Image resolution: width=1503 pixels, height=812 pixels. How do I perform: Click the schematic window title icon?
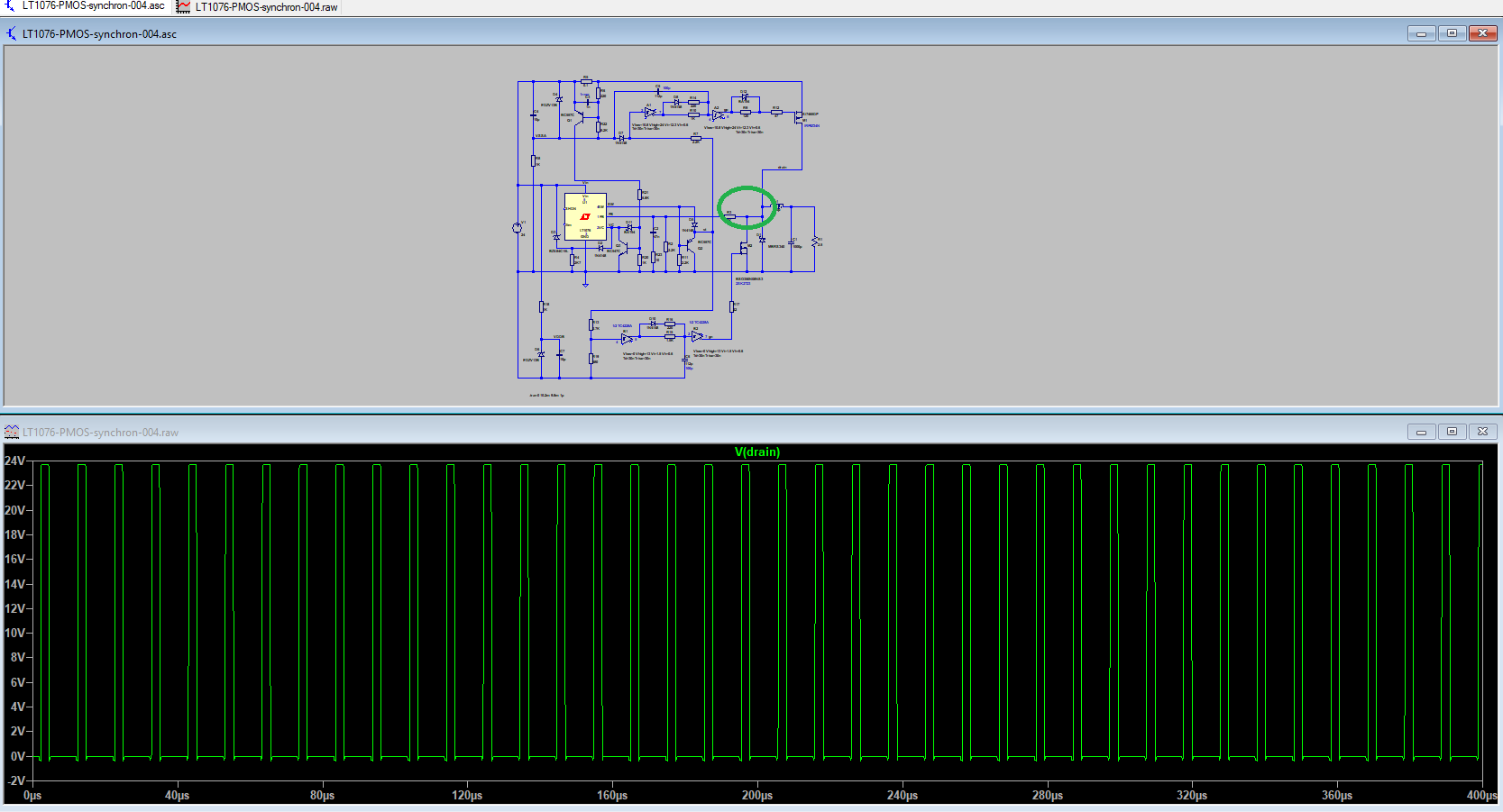pos(11,33)
